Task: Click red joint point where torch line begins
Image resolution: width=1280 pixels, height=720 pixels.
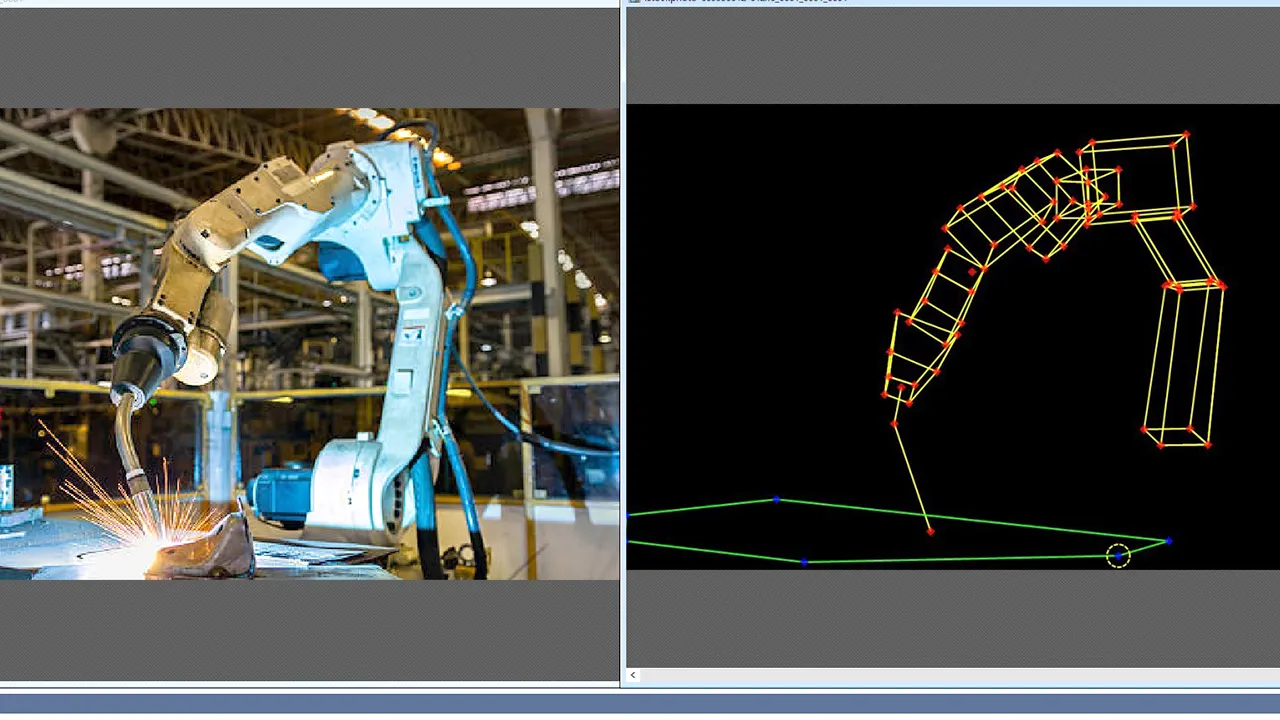Action: point(894,424)
